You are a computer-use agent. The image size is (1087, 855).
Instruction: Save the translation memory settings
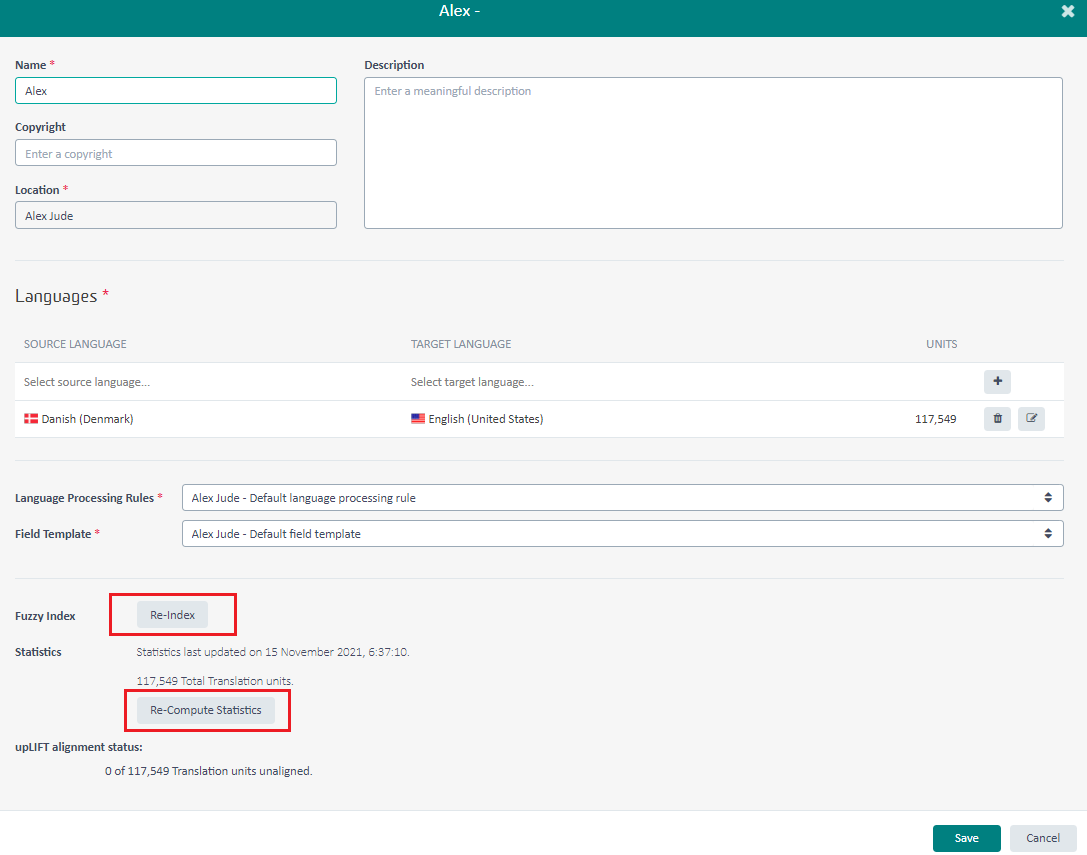pos(966,838)
